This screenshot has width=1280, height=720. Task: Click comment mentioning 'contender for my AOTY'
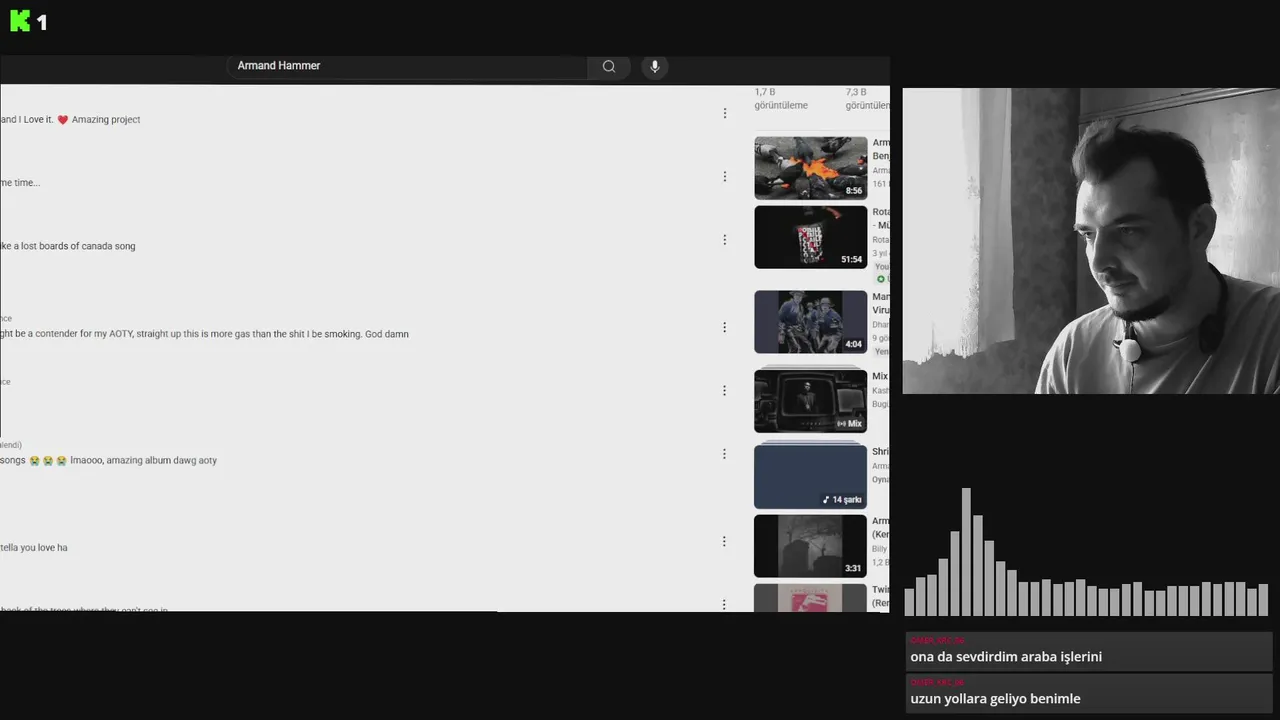pos(204,334)
